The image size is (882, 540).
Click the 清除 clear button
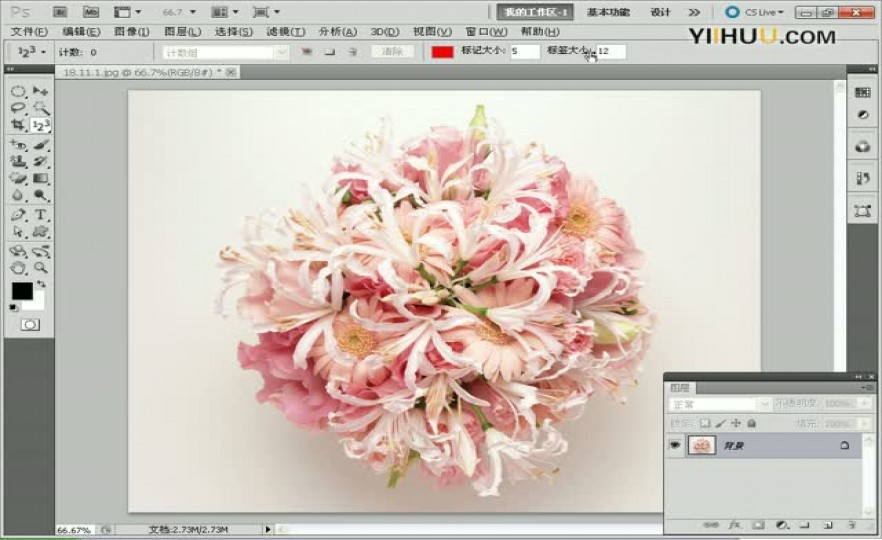point(393,52)
